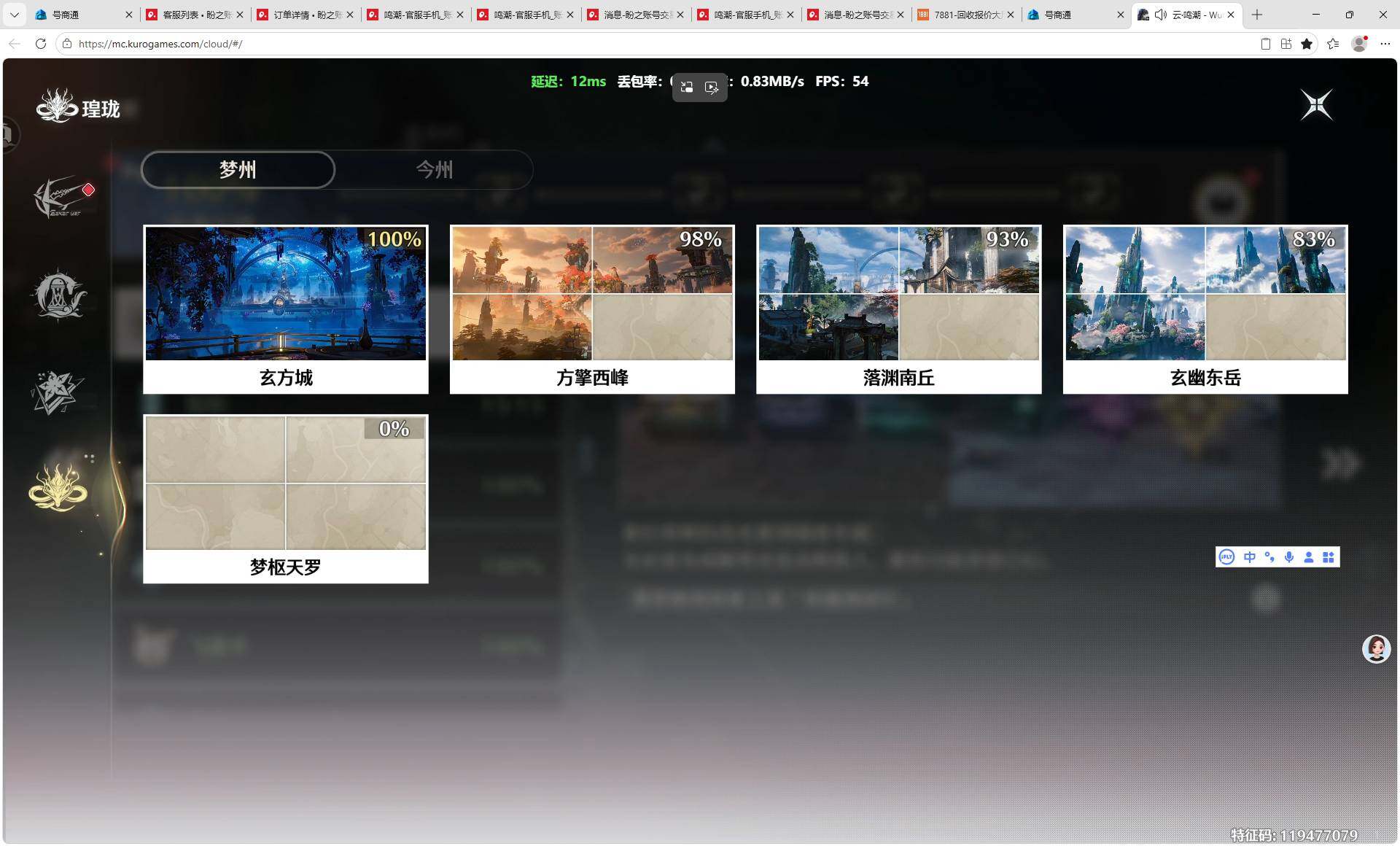Mute the 云·鸣潮 tab via speaker icon

[x=1160, y=15]
